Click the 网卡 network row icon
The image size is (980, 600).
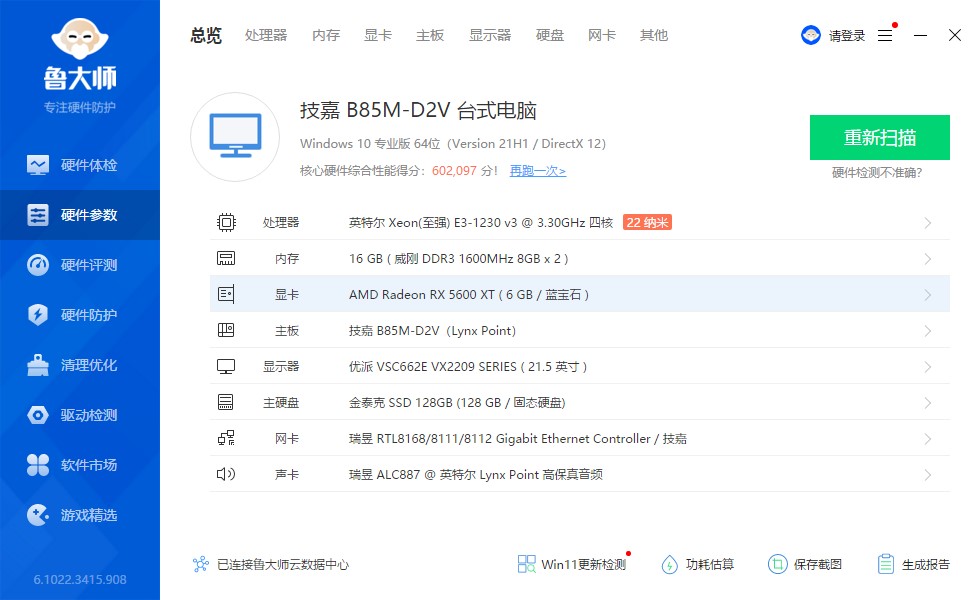pyautogui.click(x=226, y=438)
